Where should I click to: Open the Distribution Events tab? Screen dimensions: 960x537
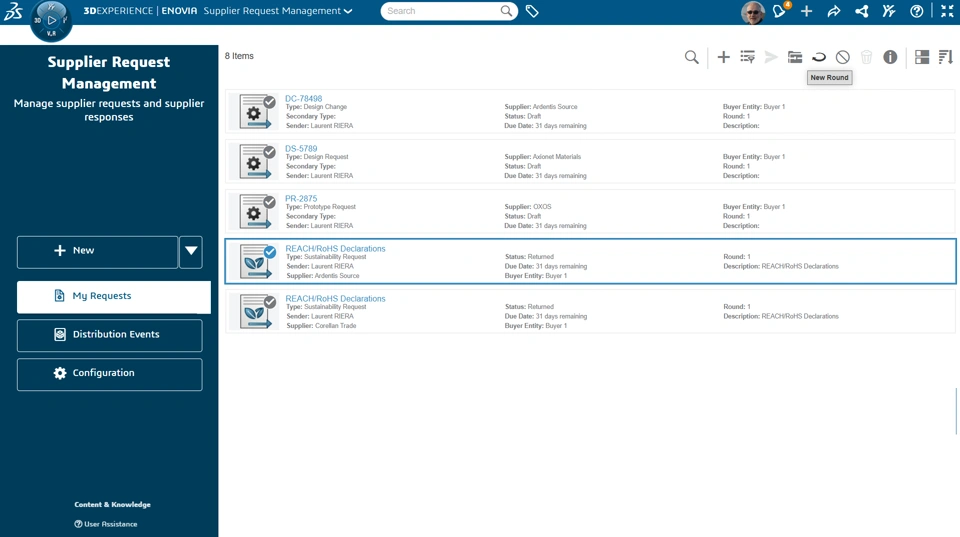(x=110, y=335)
